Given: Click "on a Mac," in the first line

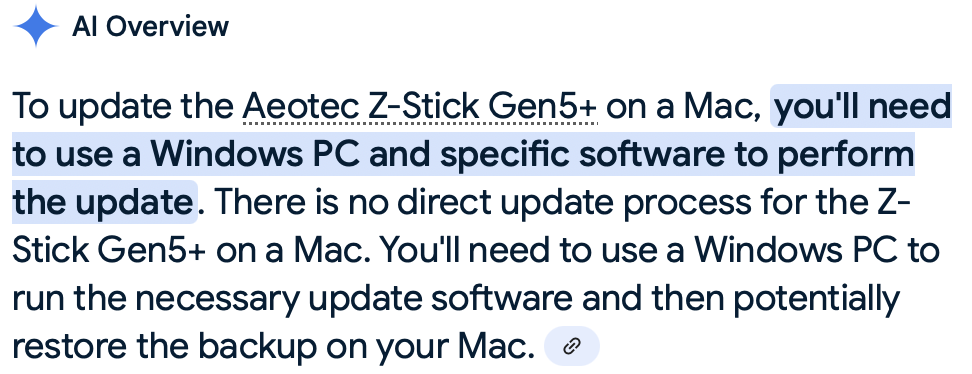Looking at the screenshot, I should pos(684,107).
